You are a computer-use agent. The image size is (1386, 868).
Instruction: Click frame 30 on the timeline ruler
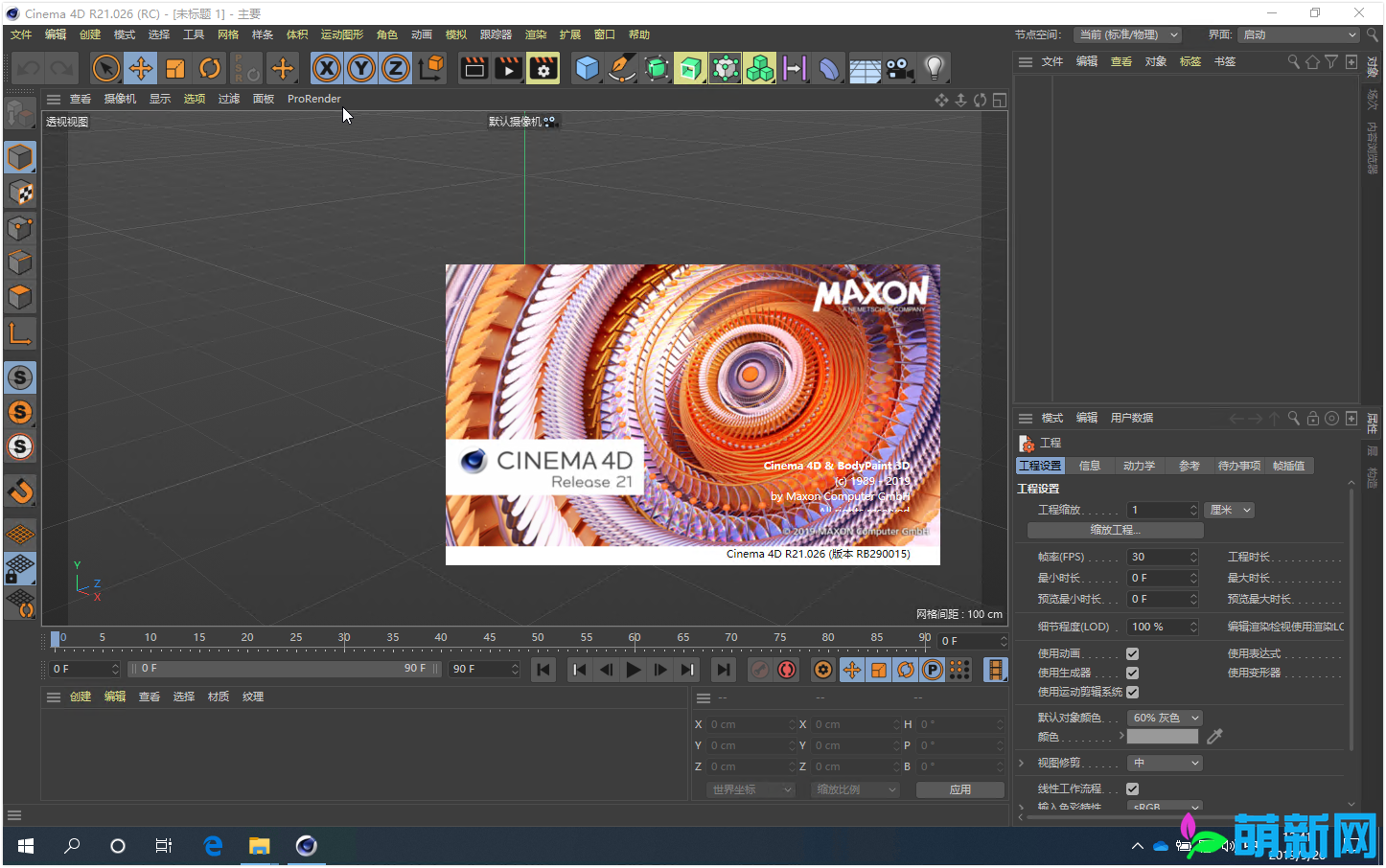[344, 640]
